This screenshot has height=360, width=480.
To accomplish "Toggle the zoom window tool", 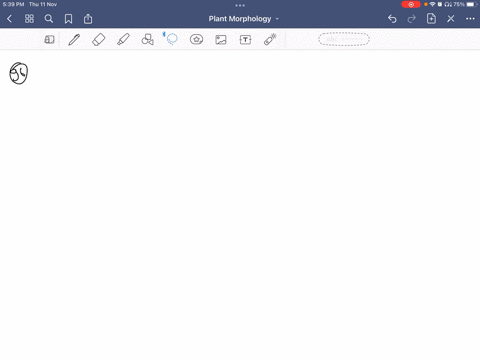I will [49, 40].
